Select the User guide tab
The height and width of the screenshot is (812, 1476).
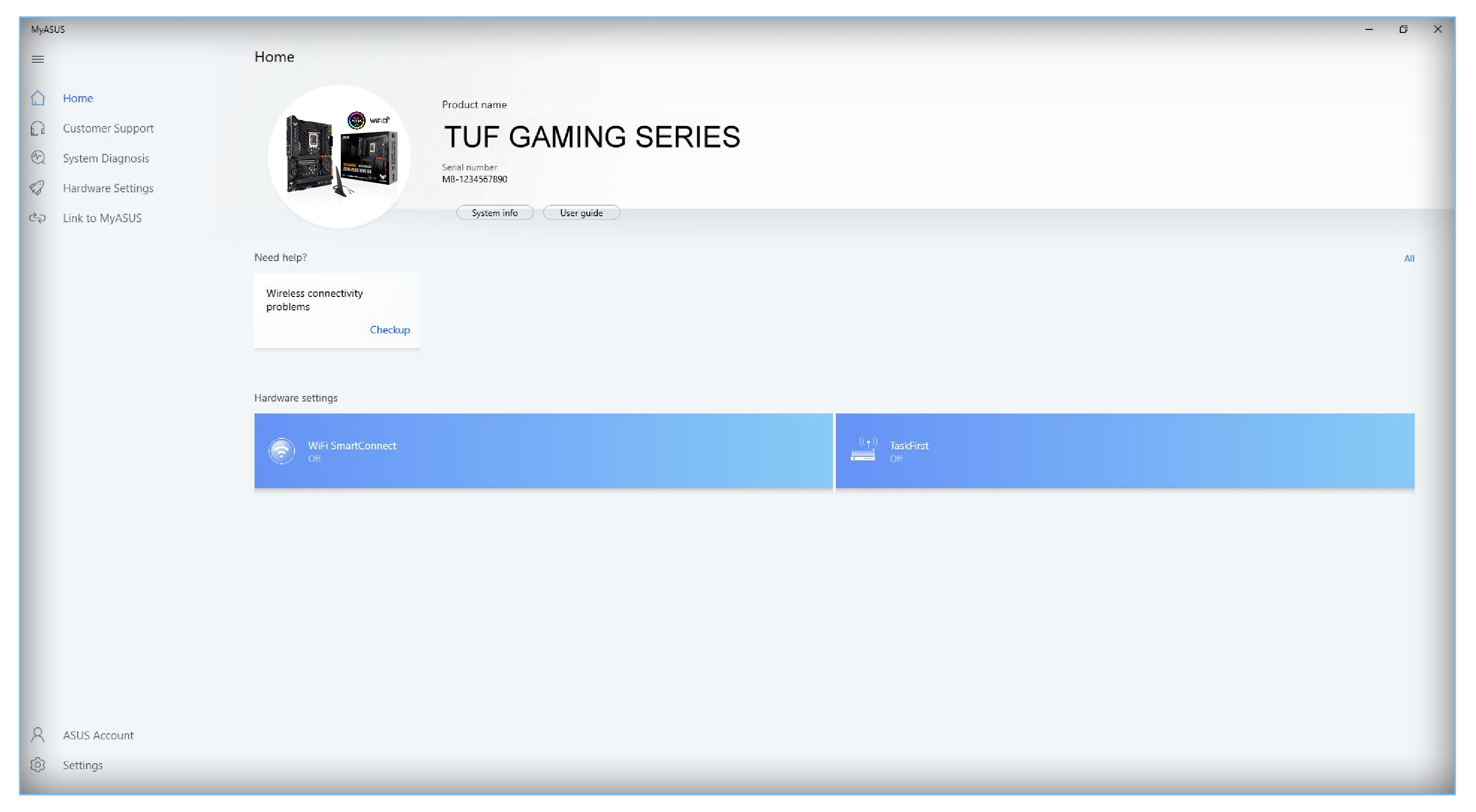(582, 212)
